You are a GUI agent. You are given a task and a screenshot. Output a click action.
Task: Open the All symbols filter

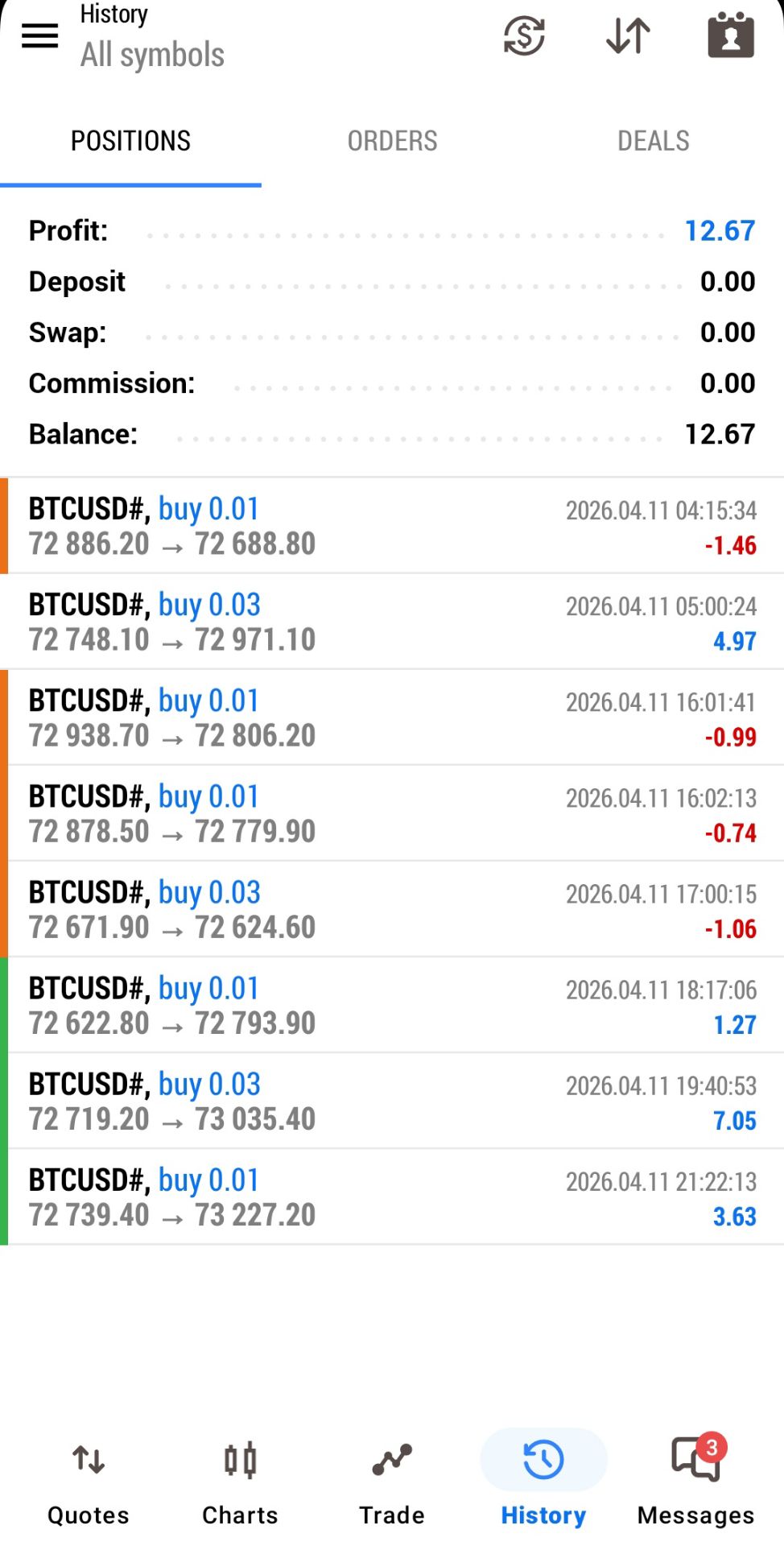point(152,55)
